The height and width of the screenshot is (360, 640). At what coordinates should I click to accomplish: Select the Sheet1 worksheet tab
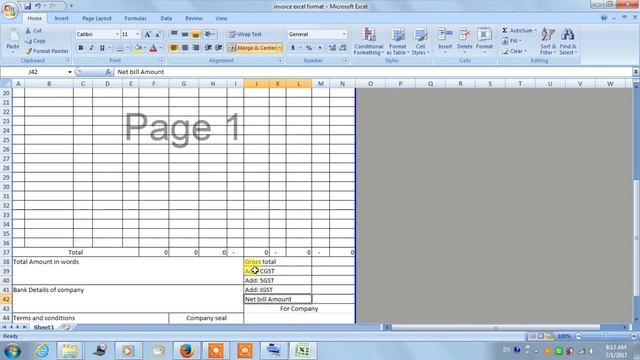pyautogui.click(x=44, y=327)
